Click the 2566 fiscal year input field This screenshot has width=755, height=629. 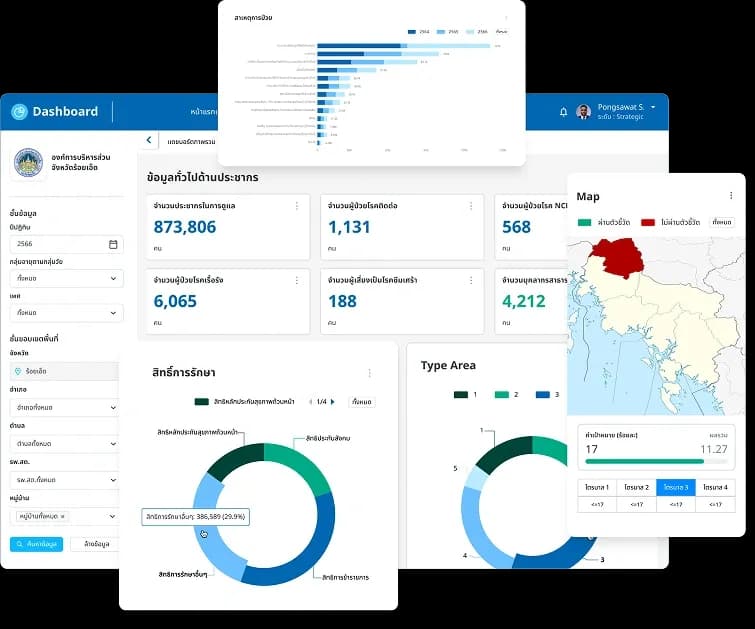pyautogui.click(x=66, y=244)
